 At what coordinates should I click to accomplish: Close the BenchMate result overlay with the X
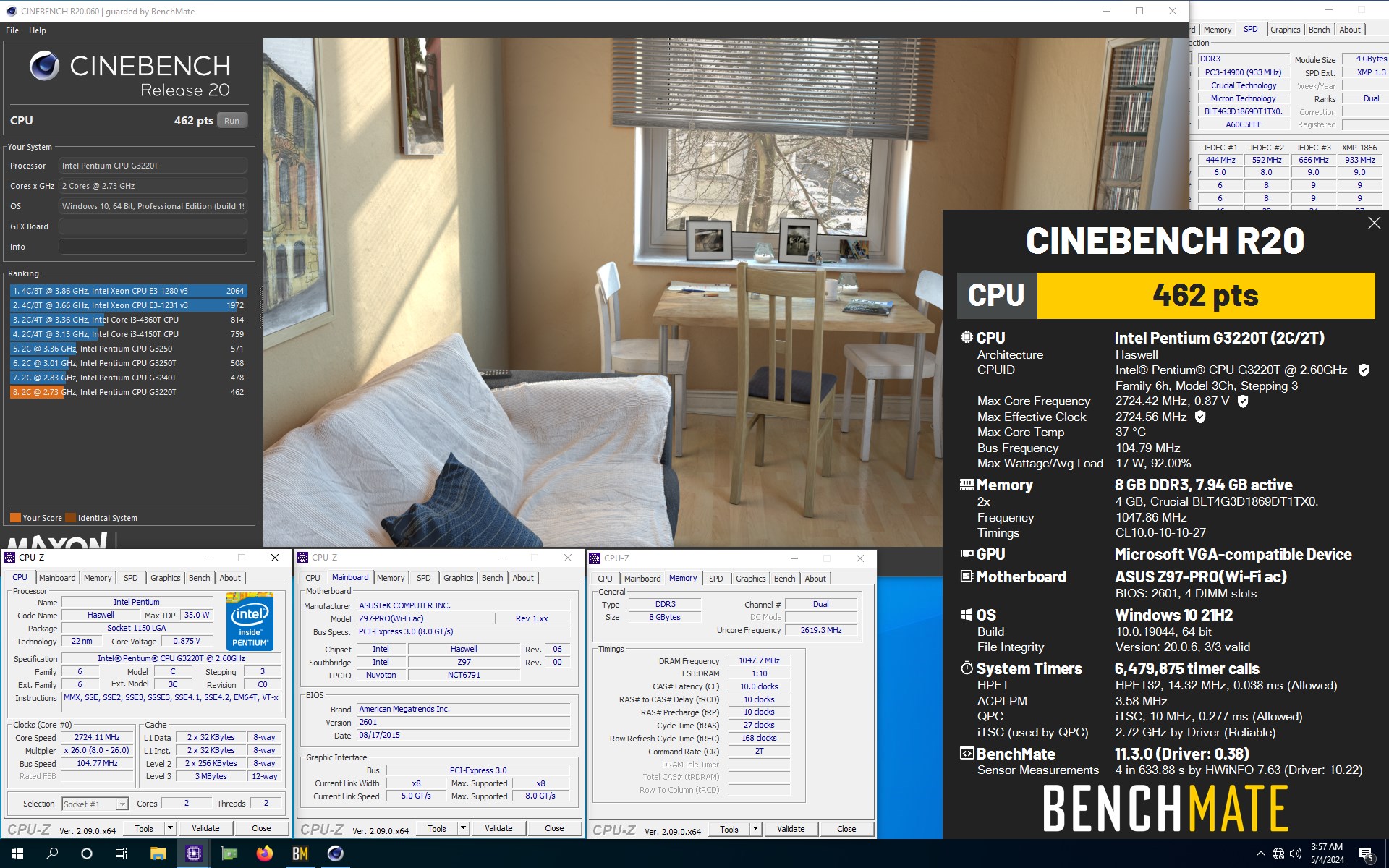pyautogui.click(x=1374, y=223)
